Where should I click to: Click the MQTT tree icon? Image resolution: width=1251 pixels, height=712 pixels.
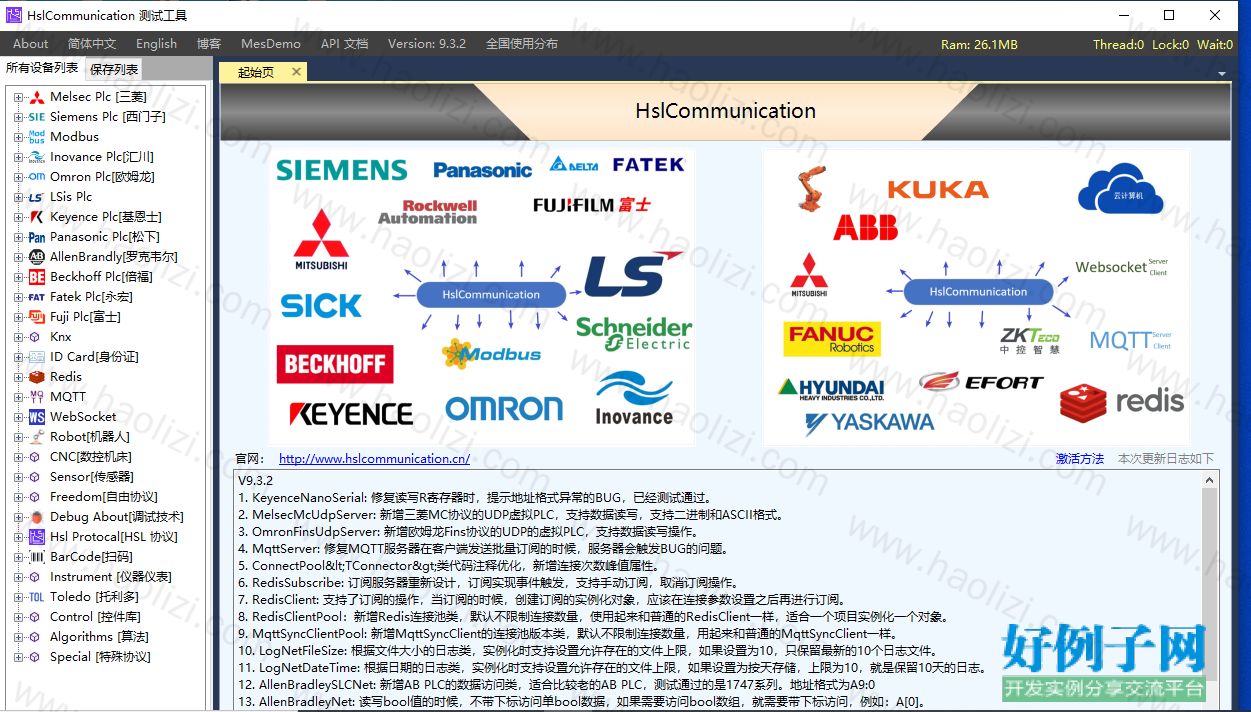(x=36, y=397)
